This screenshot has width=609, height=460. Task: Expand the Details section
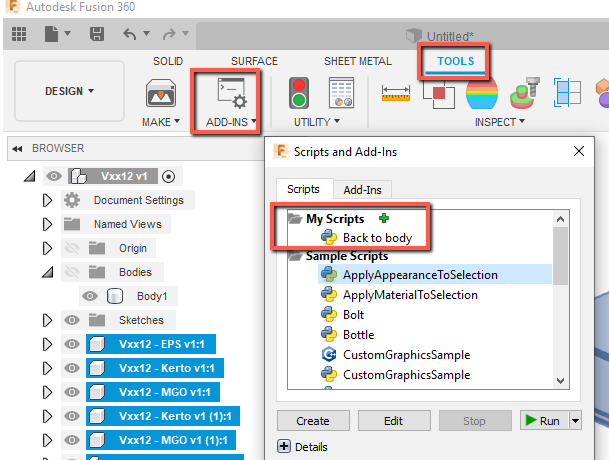pos(284,446)
